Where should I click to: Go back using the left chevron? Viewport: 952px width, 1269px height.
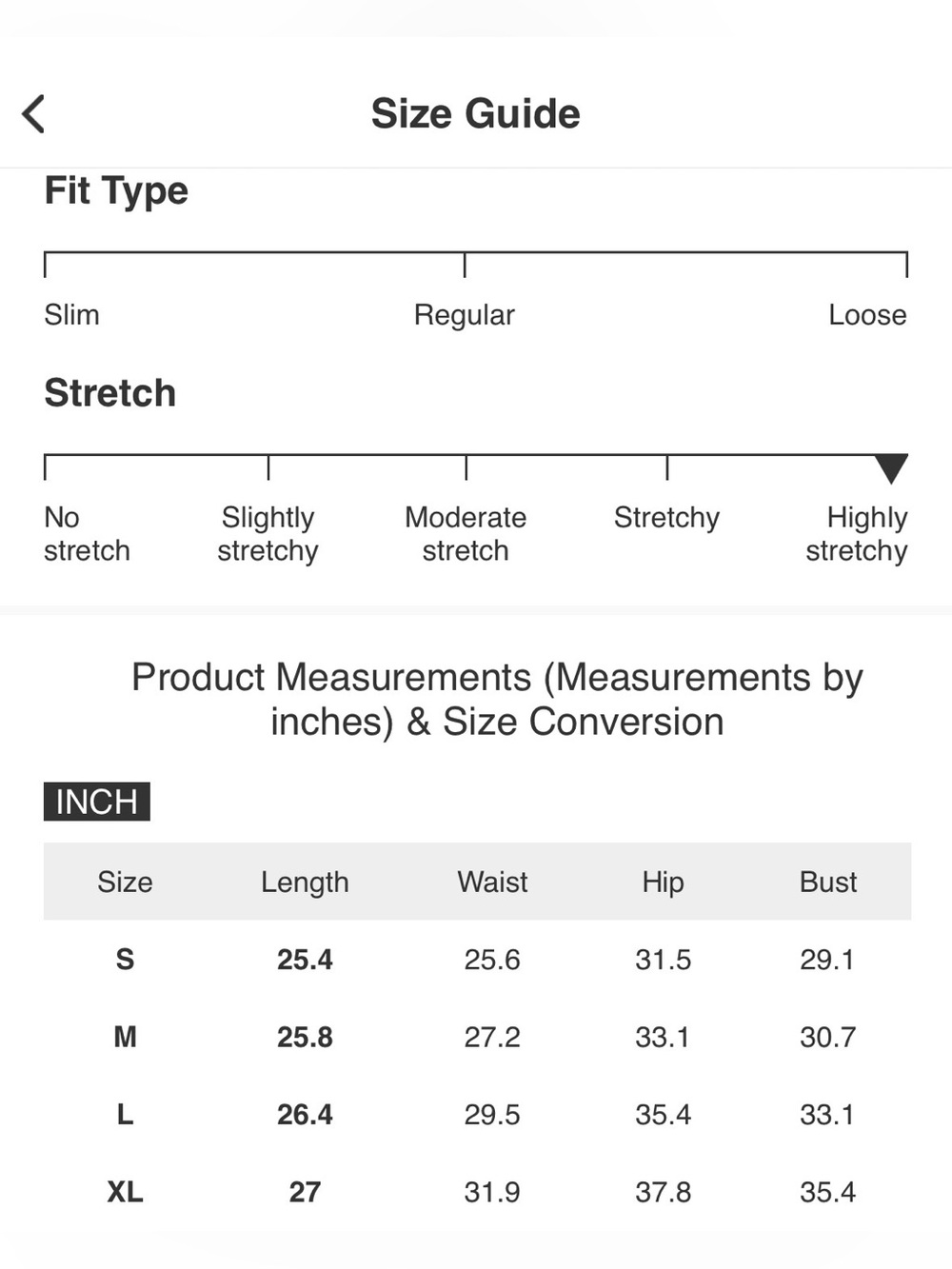point(33,114)
